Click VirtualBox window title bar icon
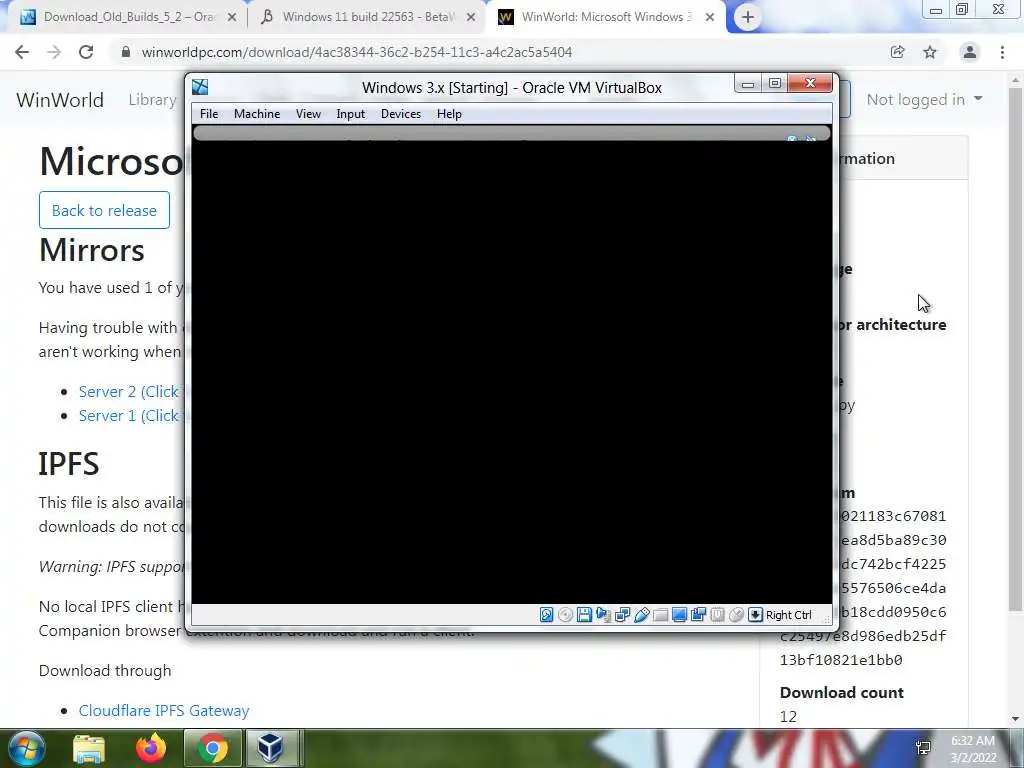 200,87
